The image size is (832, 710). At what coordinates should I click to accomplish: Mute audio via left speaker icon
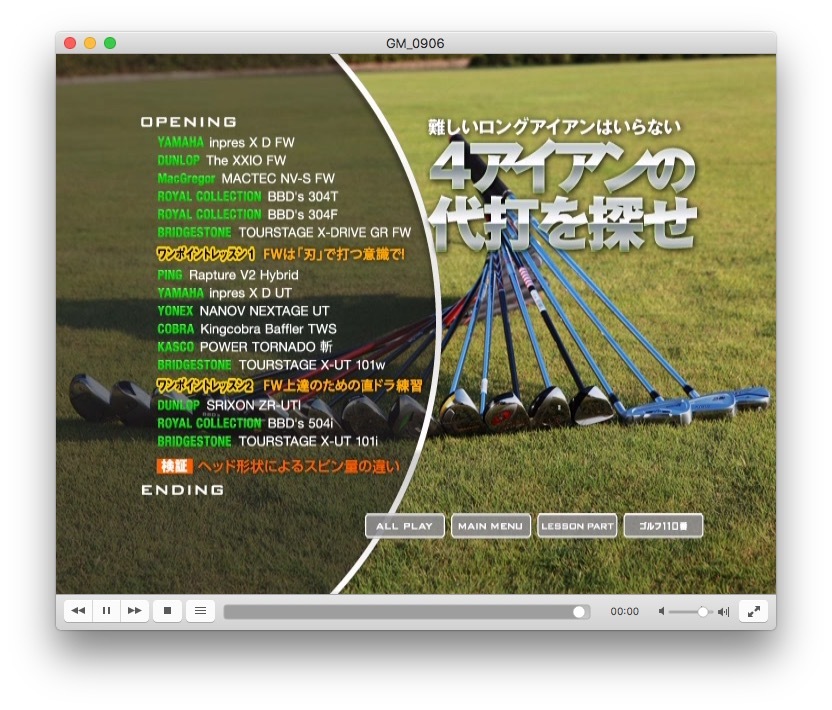tap(662, 611)
